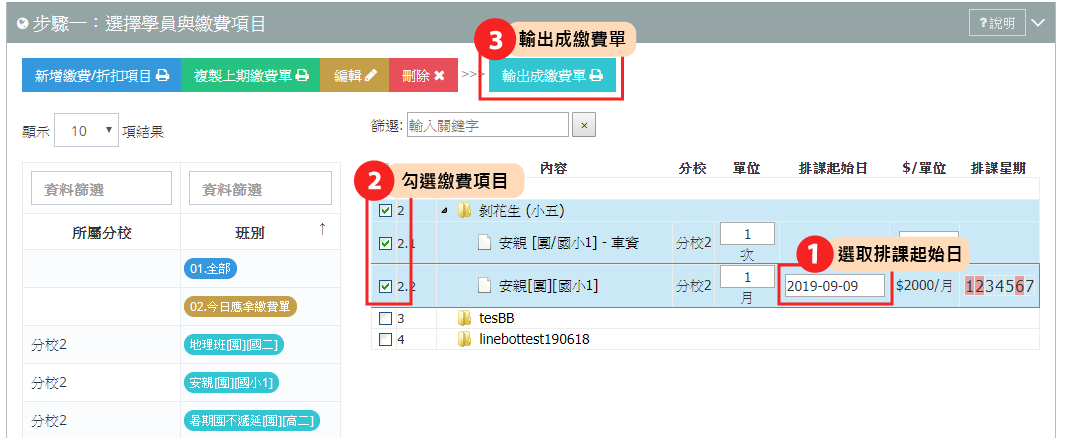Click 複製上期繳費單 button

click(x=250, y=75)
